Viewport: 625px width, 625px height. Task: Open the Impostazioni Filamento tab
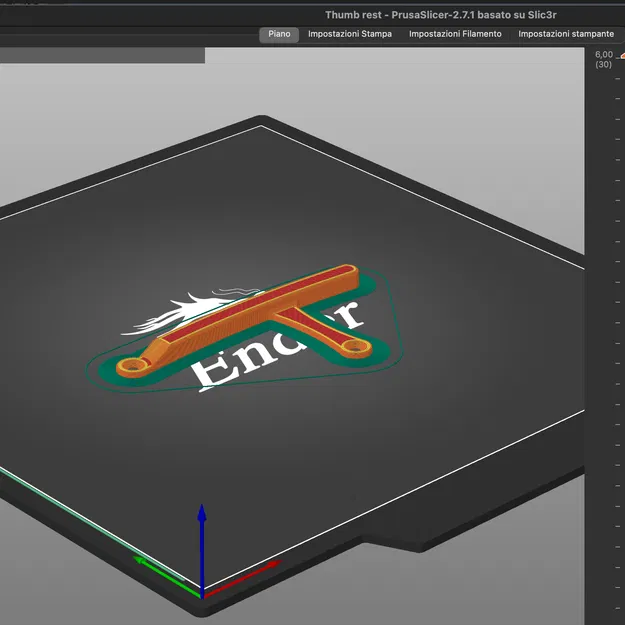coord(455,34)
